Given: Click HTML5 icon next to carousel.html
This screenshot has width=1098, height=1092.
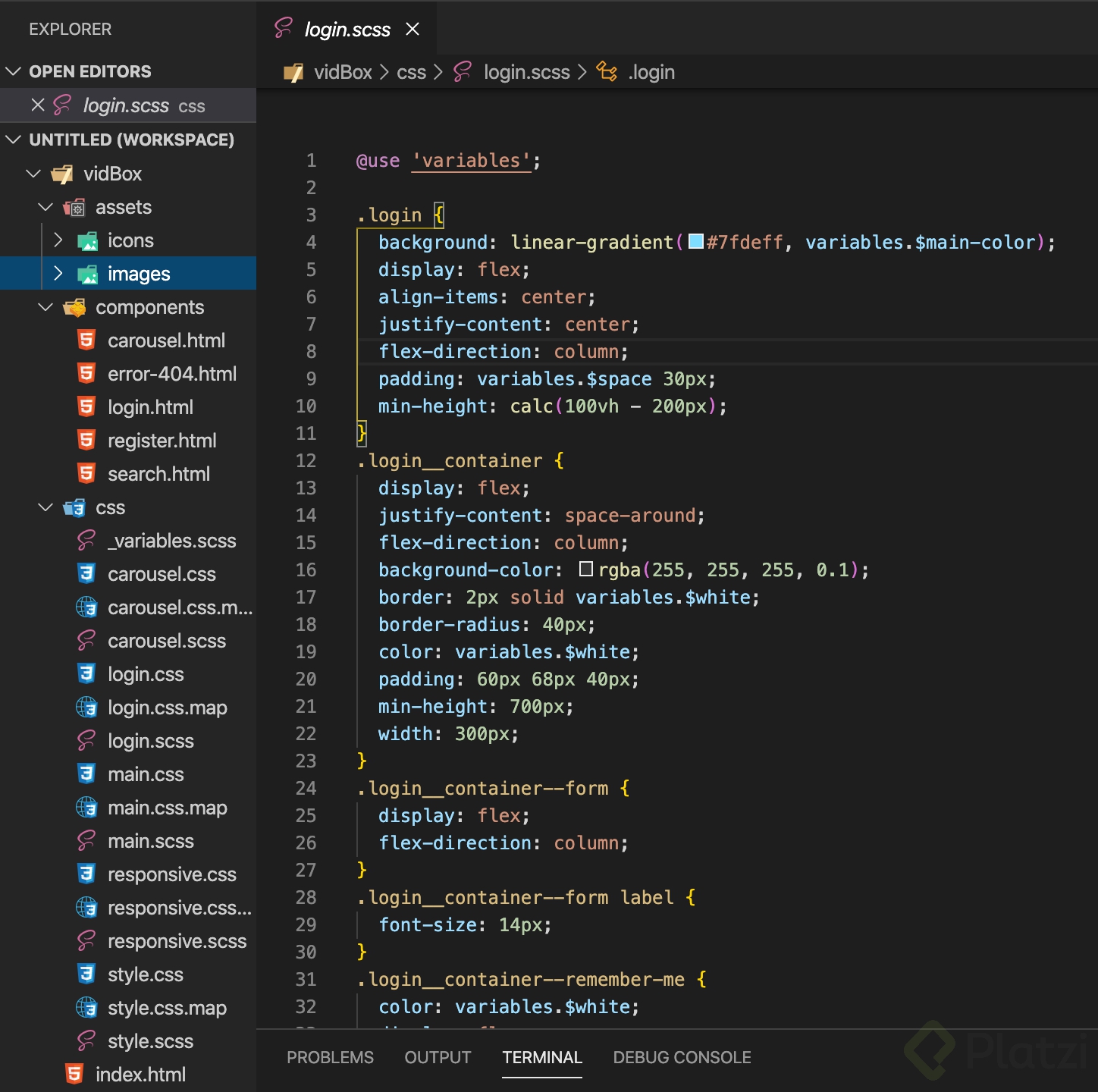Looking at the screenshot, I should [87, 340].
